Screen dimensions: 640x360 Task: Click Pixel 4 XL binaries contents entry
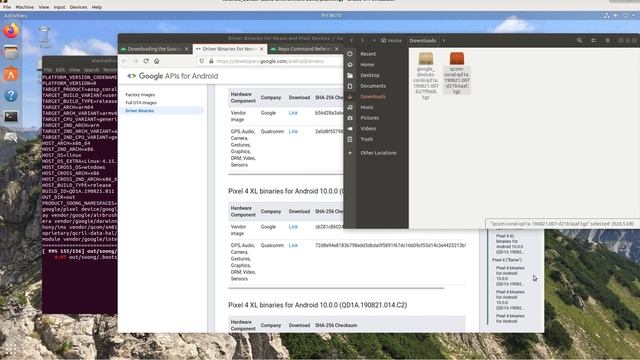pos(510,244)
